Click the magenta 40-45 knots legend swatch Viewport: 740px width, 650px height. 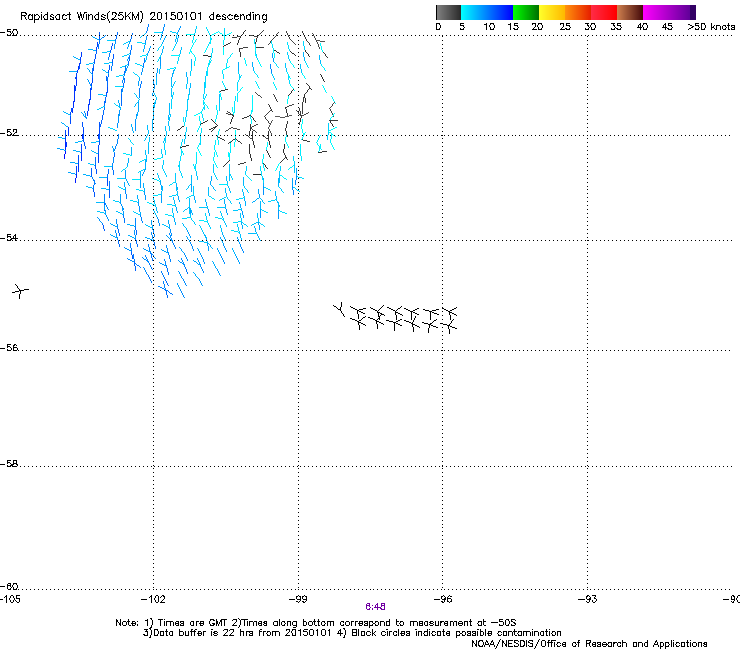click(x=655, y=12)
